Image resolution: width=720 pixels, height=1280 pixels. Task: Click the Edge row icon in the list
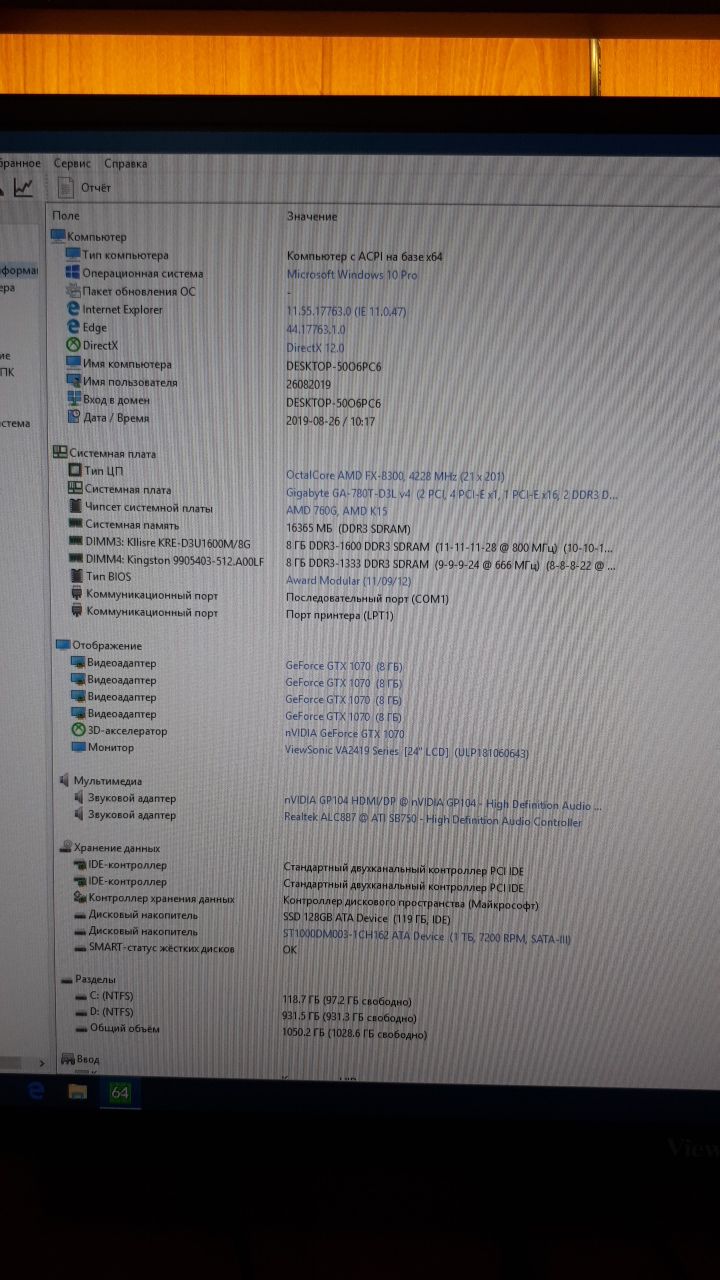click(x=73, y=328)
